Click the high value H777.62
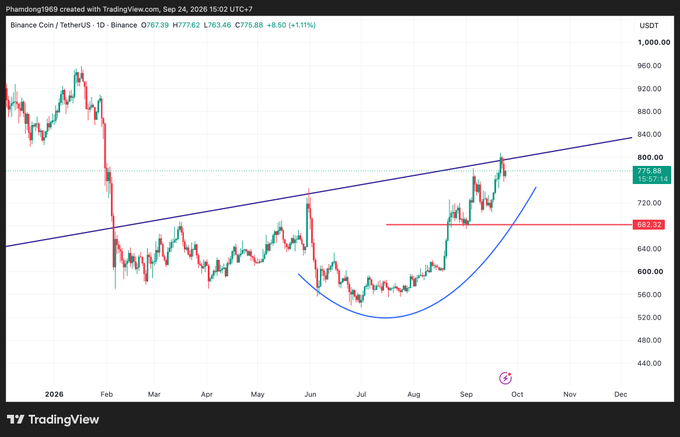Screen dimensions: 680x437 [x=186, y=25]
